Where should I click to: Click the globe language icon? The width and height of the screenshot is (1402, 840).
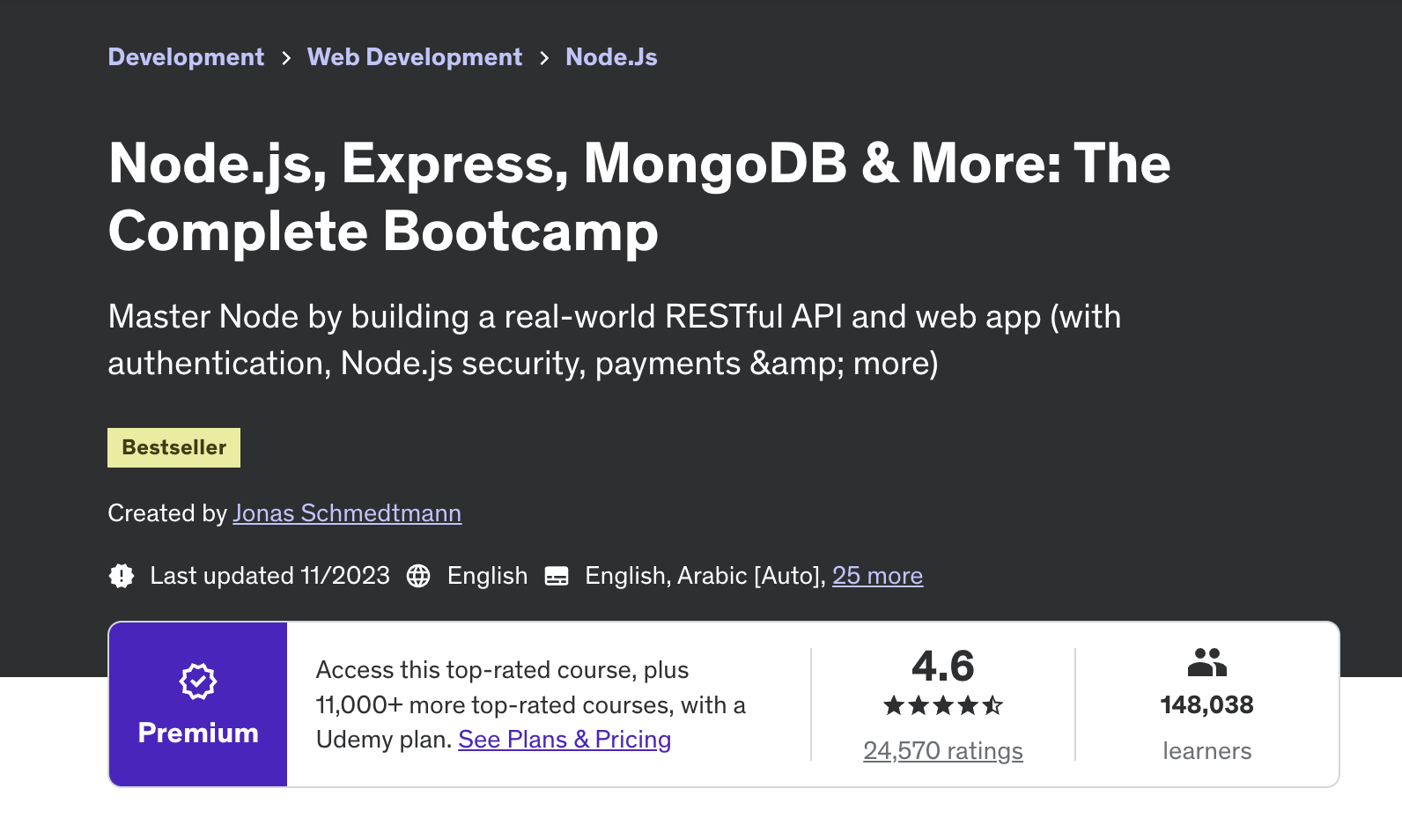point(418,576)
